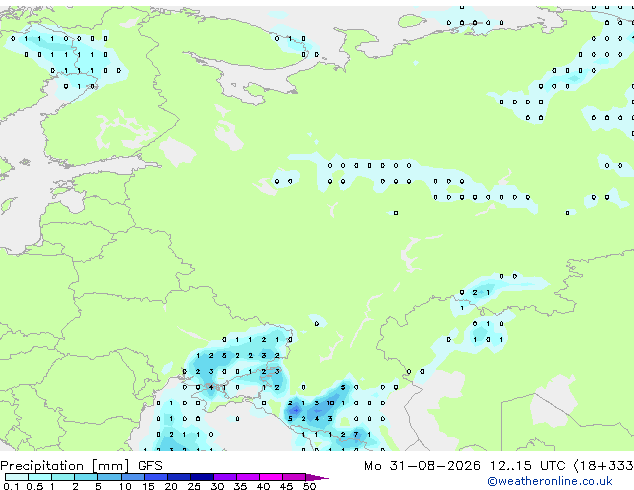Click the '25' legend scale label
Screen dimensions: 634x490
pyautogui.click(x=194, y=486)
